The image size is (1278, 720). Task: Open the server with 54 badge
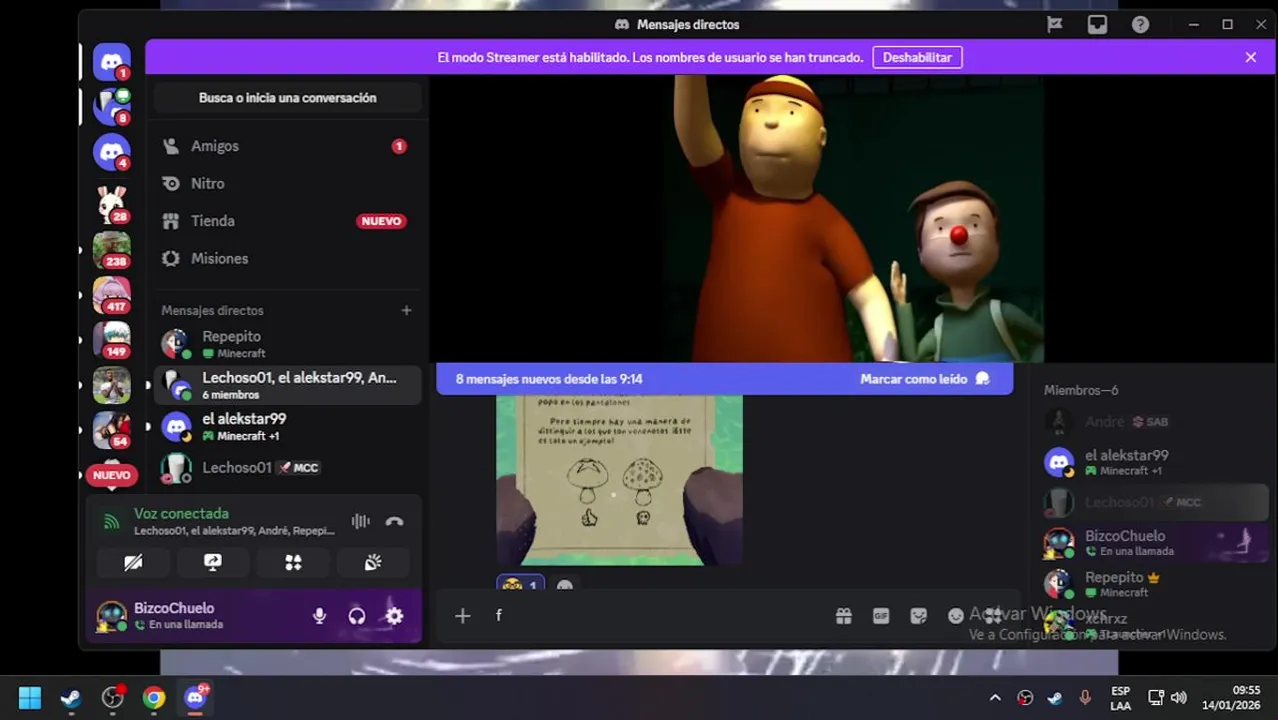[111, 430]
